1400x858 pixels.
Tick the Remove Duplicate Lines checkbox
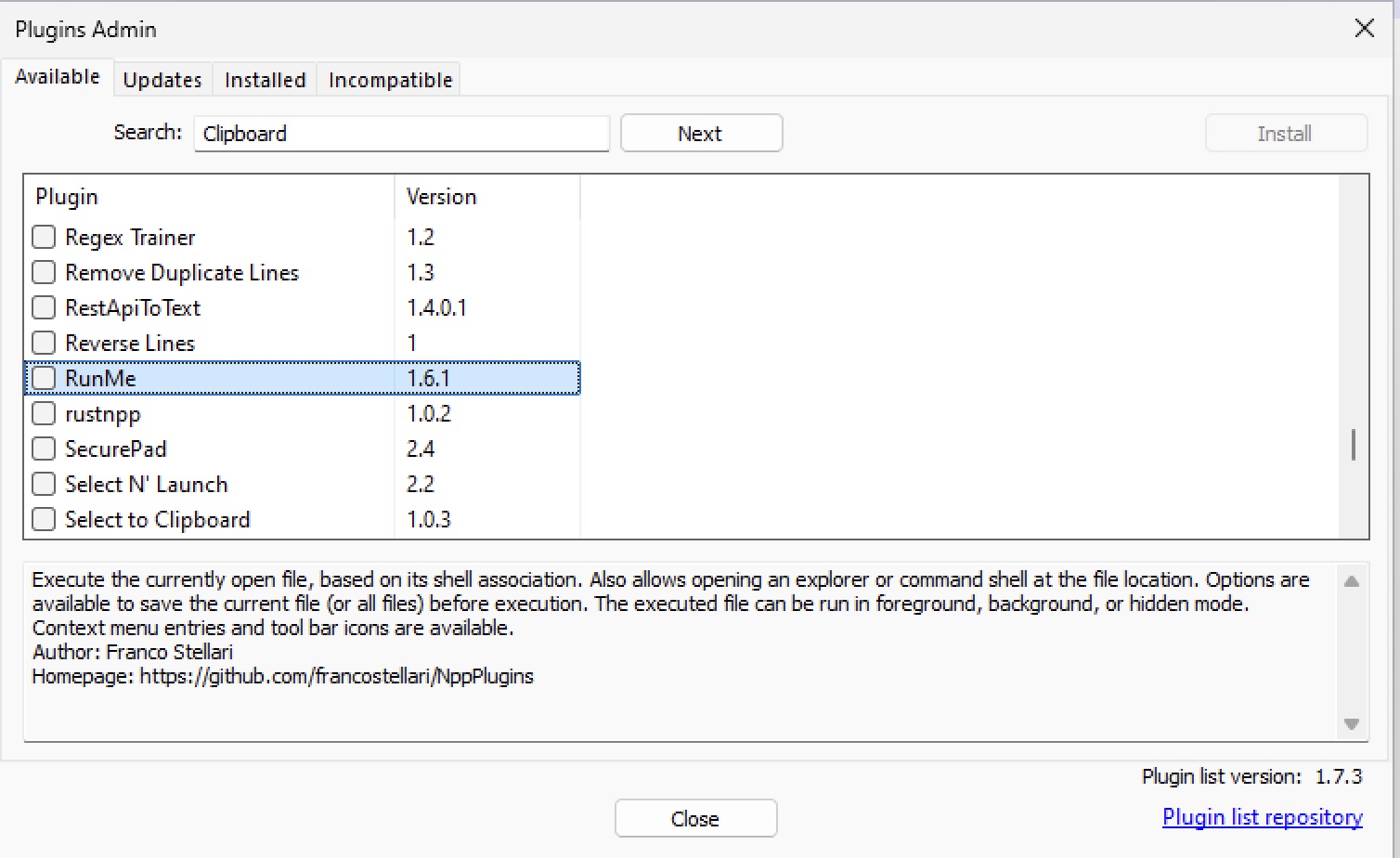[x=44, y=272]
